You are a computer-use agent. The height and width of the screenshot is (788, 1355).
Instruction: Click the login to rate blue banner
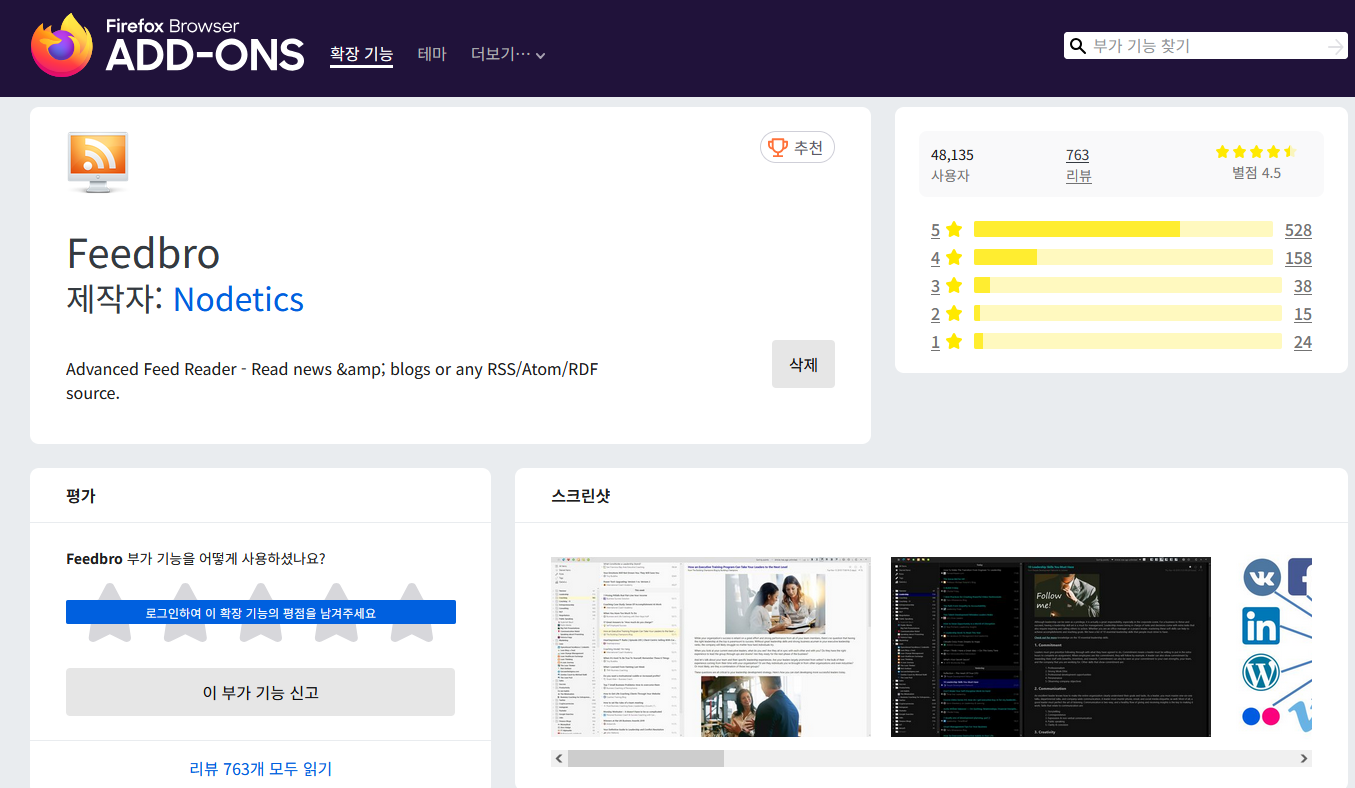coord(261,612)
